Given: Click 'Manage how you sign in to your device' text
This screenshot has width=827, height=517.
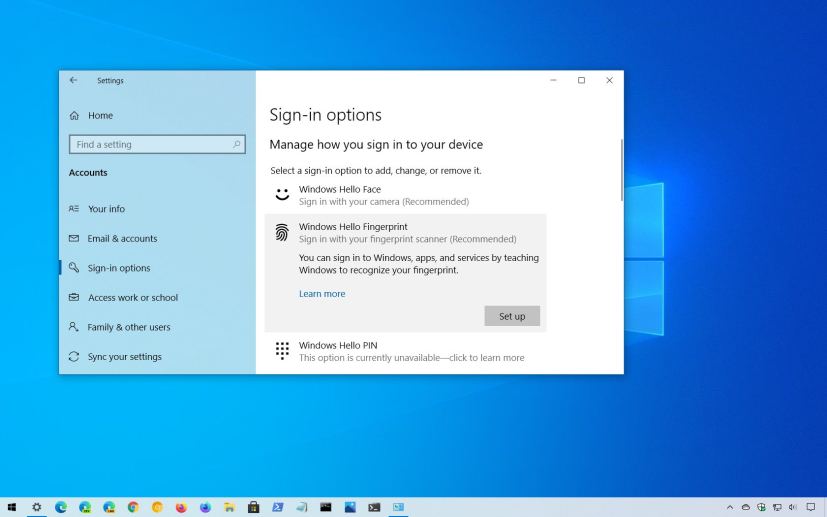Looking at the screenshot, I should (376, 145).
